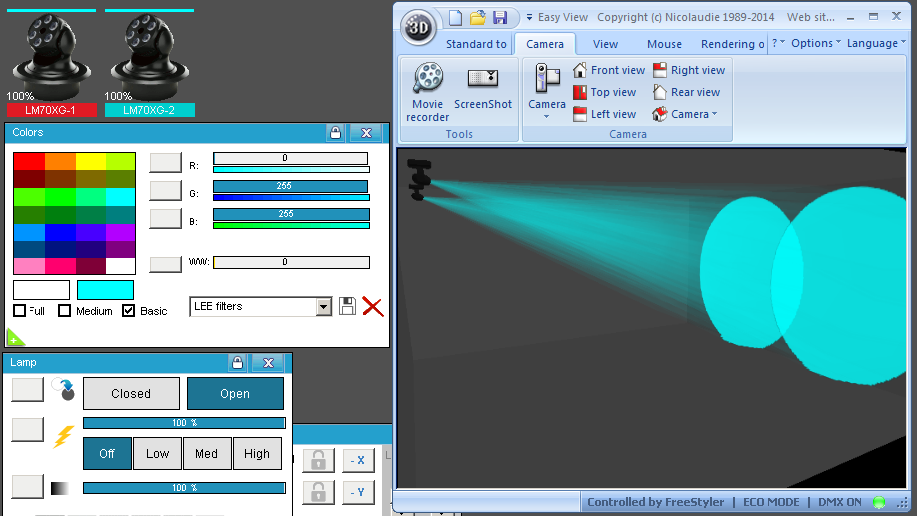
Task: Open the View ribbon tab
Action: tap(605, 44)
